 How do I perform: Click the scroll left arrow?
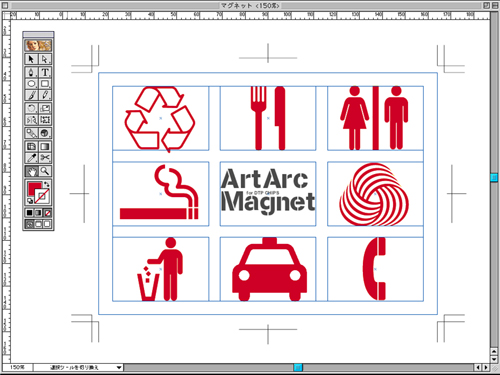click(478, 367)
